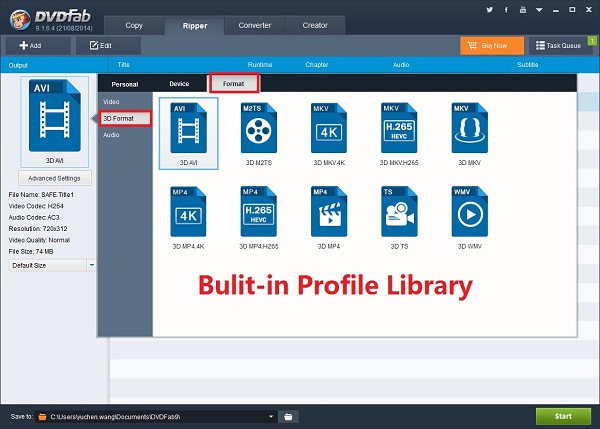
Task: Switch to the Ripper tab
Action: pos(195,26)
